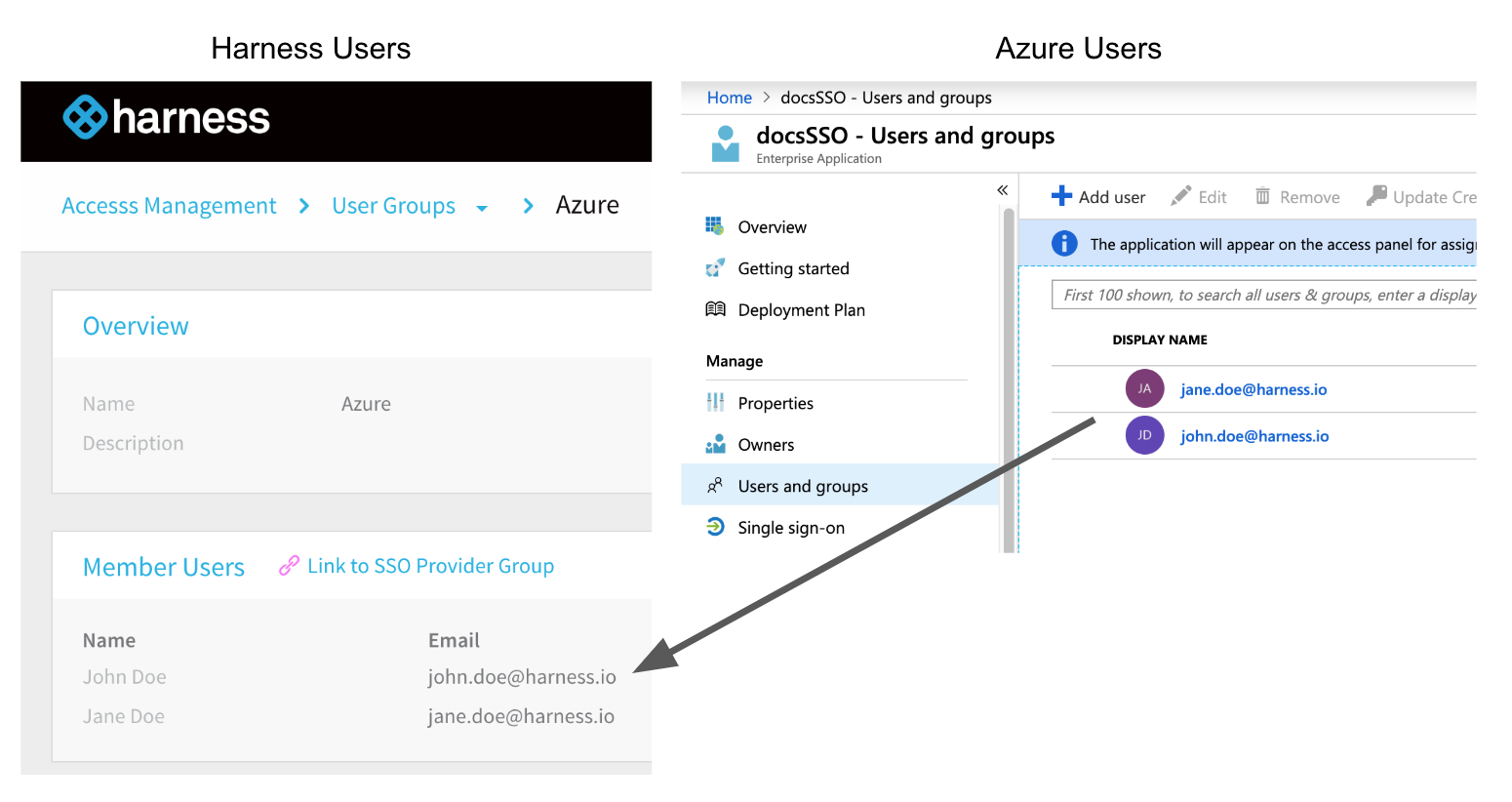
Task: Open Deployment Plan menu item
Action: pyautogui.click(x=802, y=310)
